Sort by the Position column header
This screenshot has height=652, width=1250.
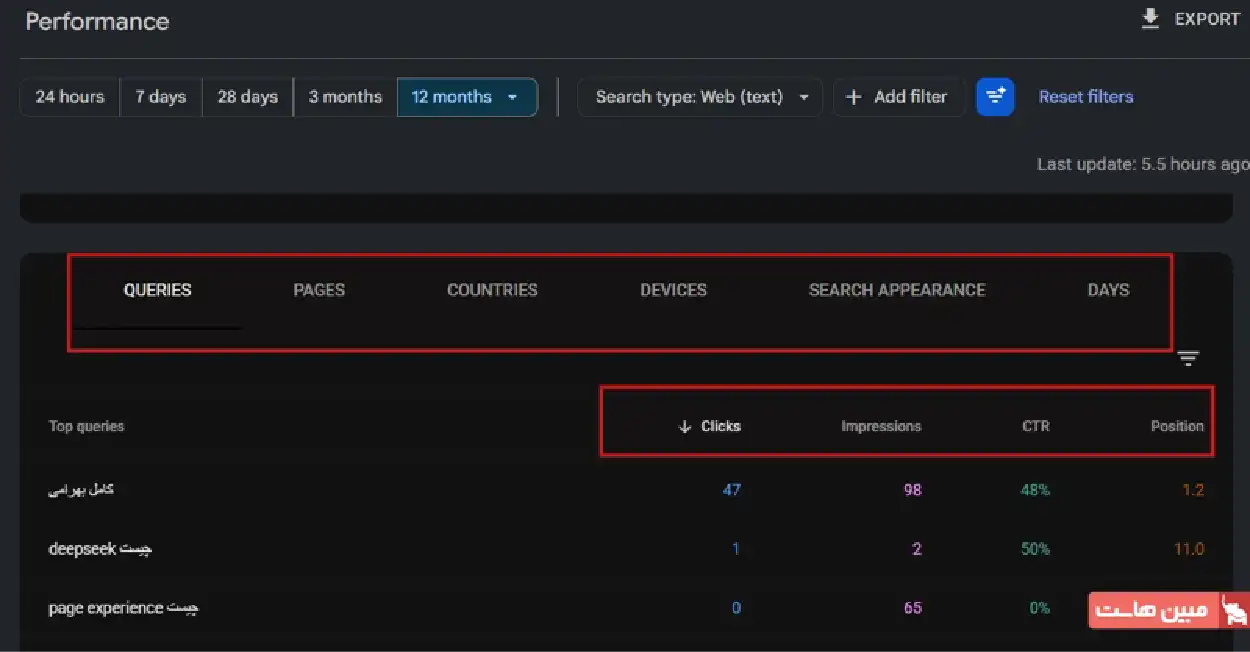[x=1177, y=426]
